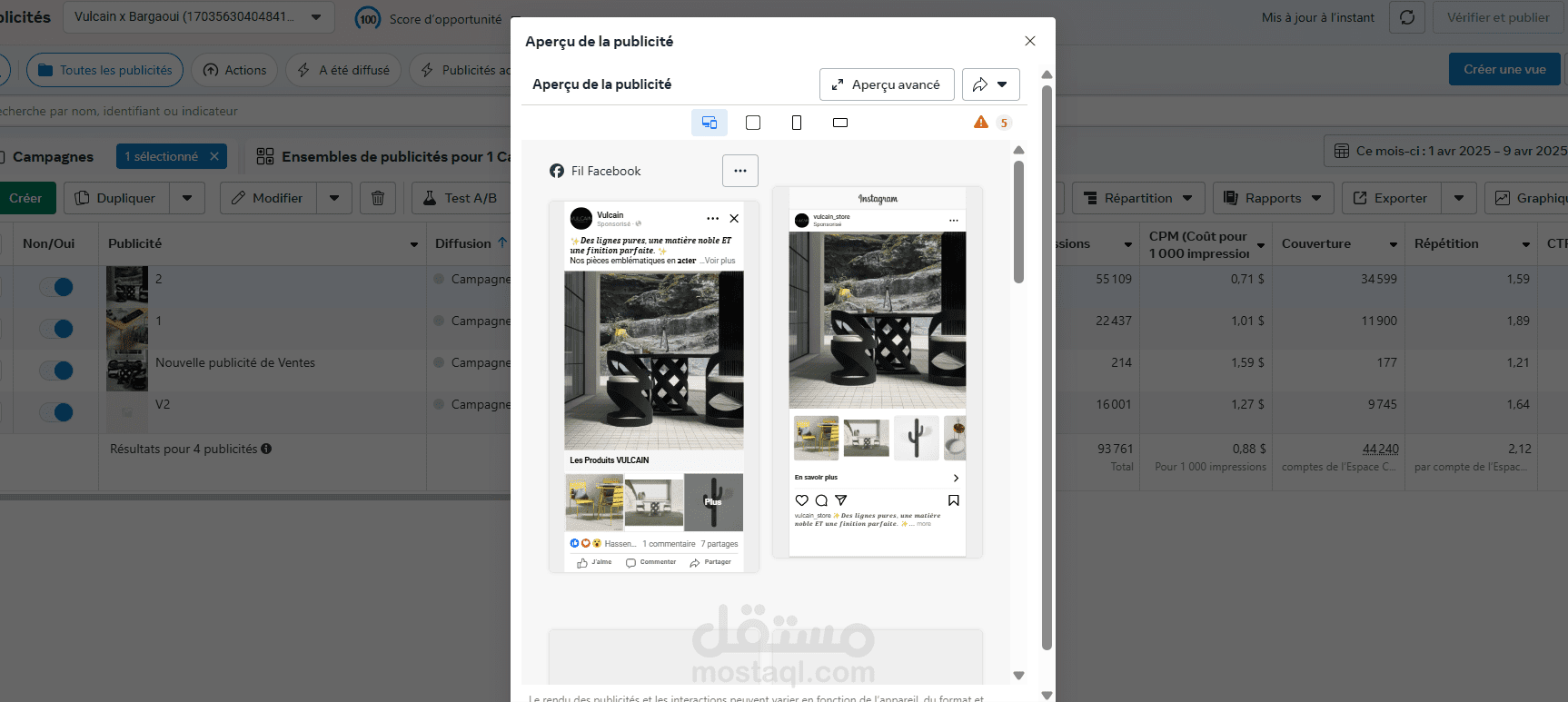Open the share preview dropdown
Viewport: 1568px width, 702px height.
click(990, 84)
